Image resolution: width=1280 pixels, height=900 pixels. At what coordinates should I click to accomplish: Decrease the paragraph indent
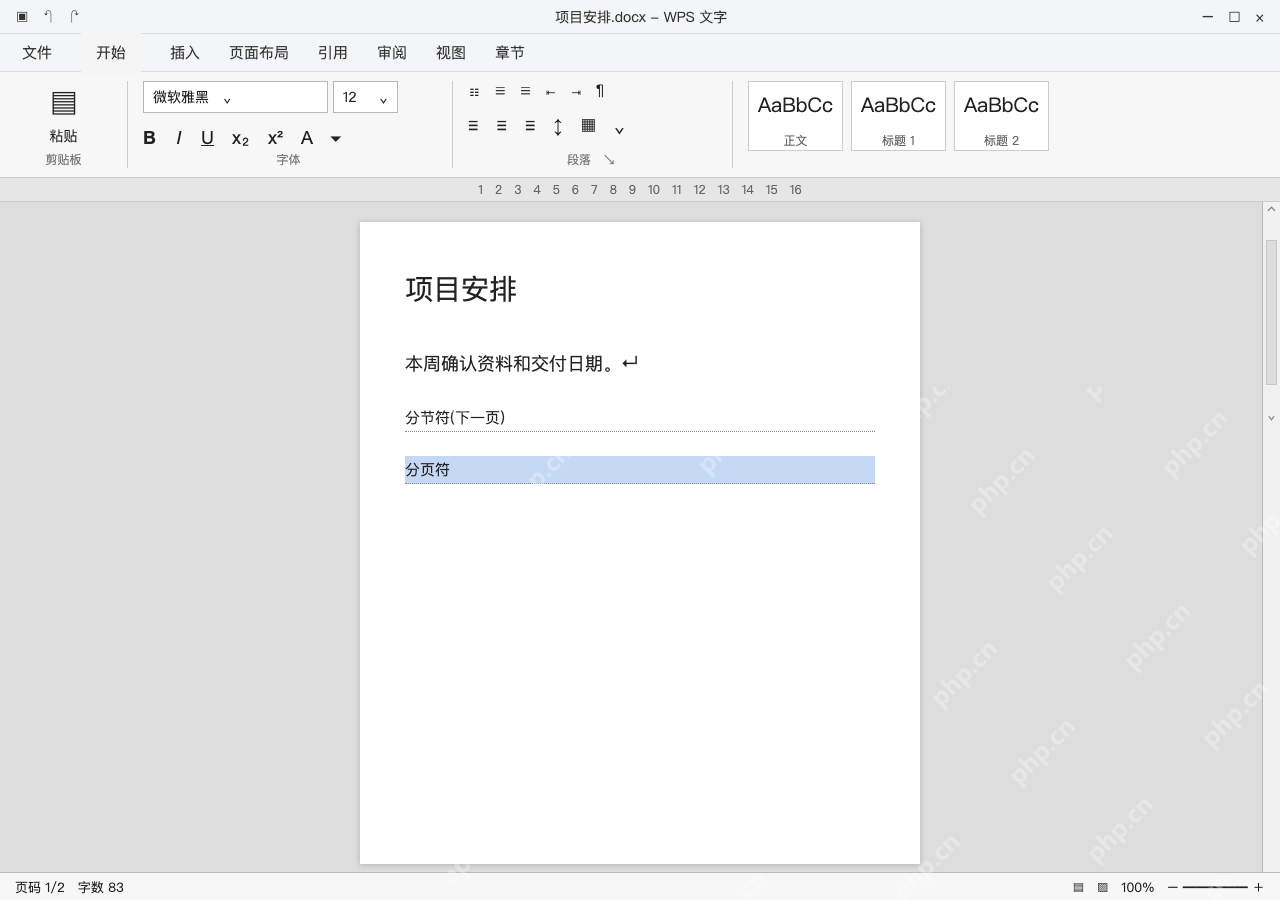pyautogui.click(x=550, y=92)
